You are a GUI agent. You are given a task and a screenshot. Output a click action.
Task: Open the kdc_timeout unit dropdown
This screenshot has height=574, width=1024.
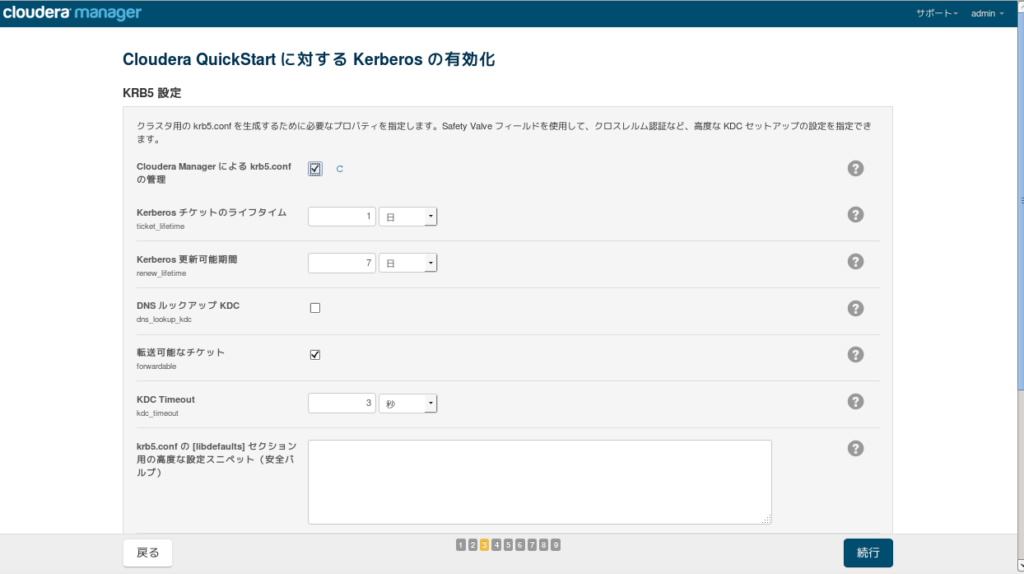coord(408,404)
